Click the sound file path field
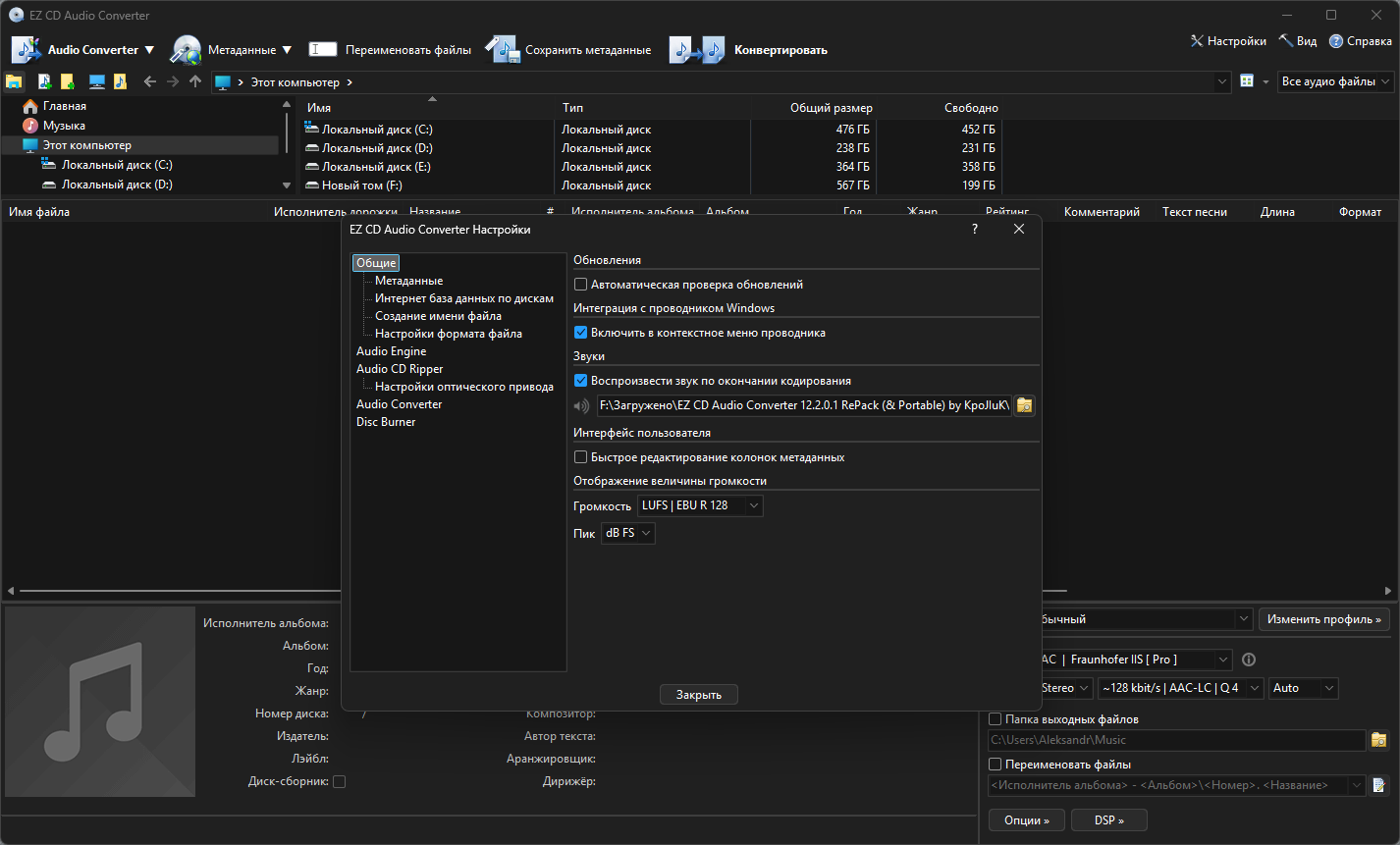This screenshot has height=845, width=1400. 804,405
